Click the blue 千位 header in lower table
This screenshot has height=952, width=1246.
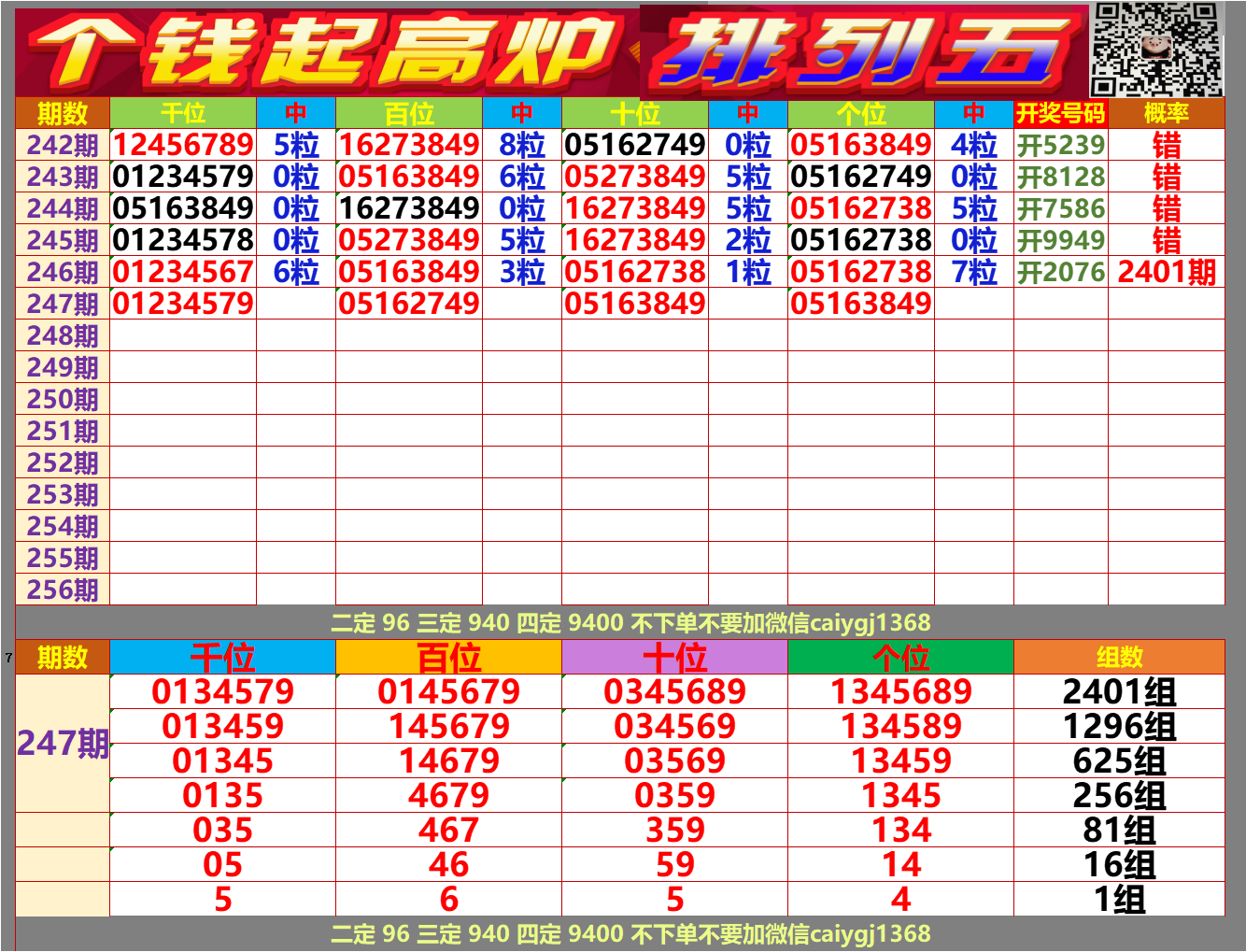(224, 657)
